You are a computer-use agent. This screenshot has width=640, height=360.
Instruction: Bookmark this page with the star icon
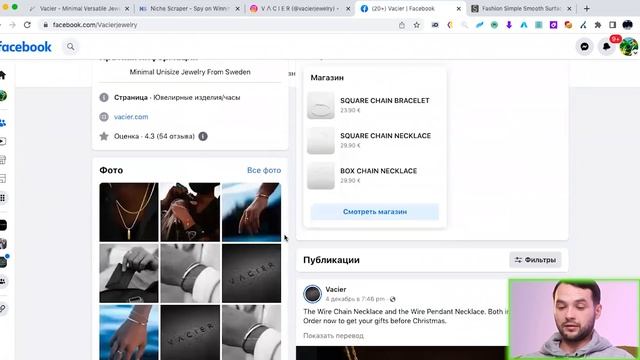[416, 25]
